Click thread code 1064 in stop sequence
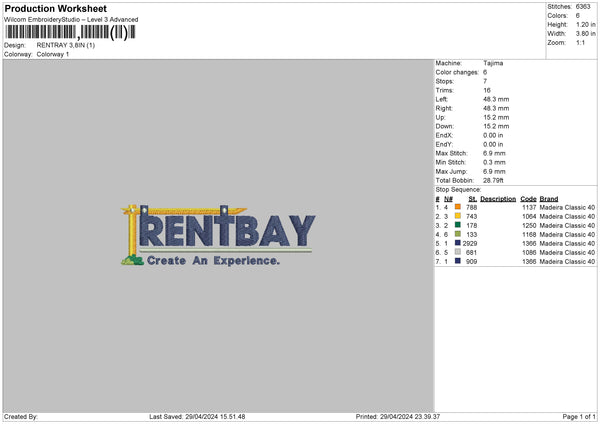Image resolution: width=600 pixels, height=424 pixels. click(529, 217)
